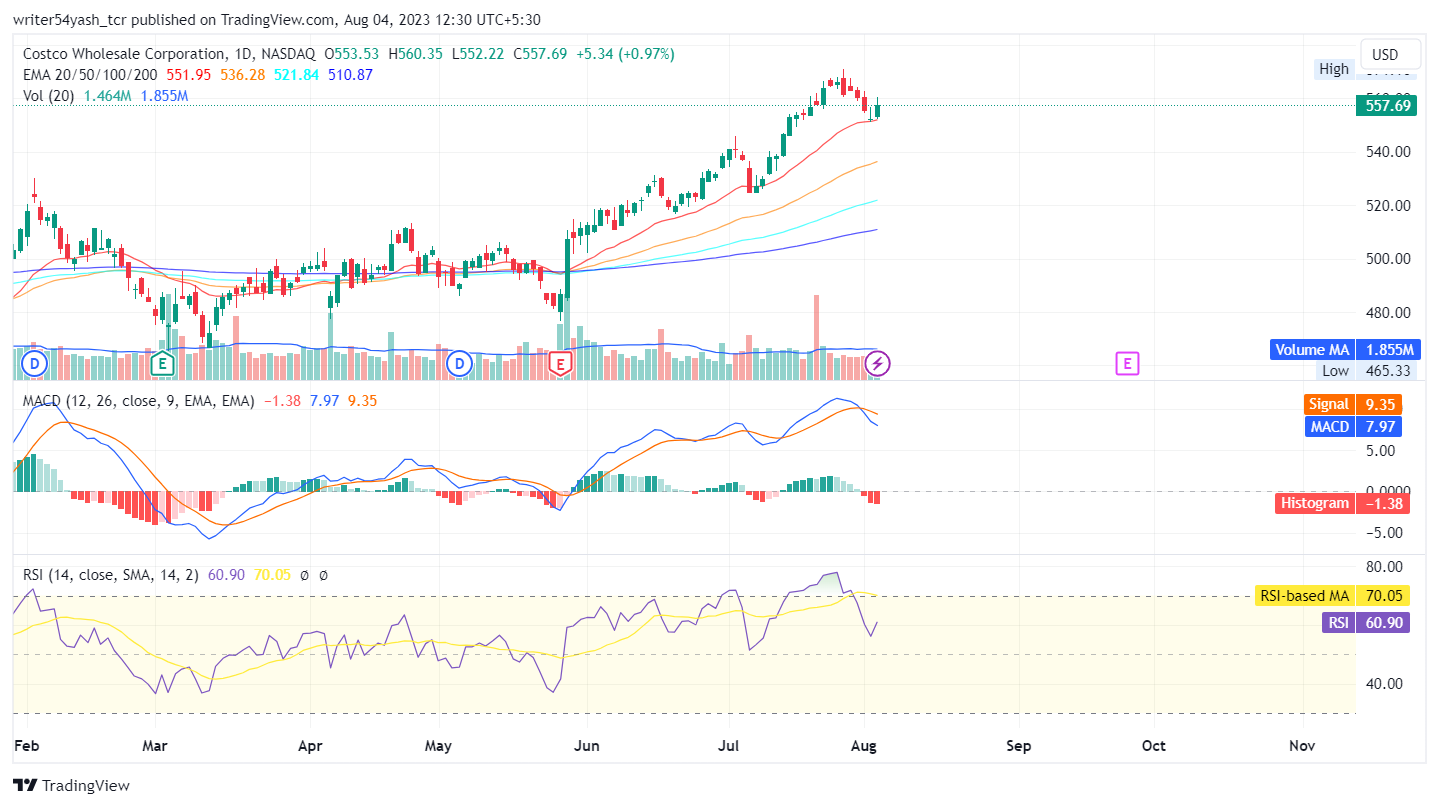The width and height of the screenshot is (1439, 807).
Task: Click the orange EMA value 536.28
Action: [x=243, y=75]
